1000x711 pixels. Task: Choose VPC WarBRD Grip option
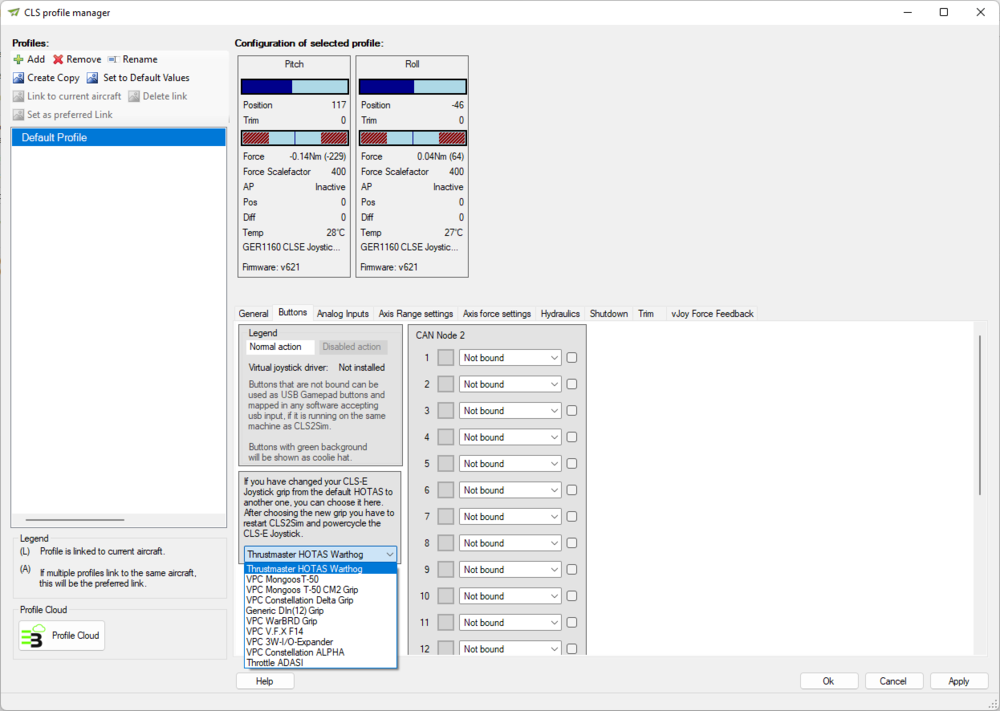tap(320, 621)
